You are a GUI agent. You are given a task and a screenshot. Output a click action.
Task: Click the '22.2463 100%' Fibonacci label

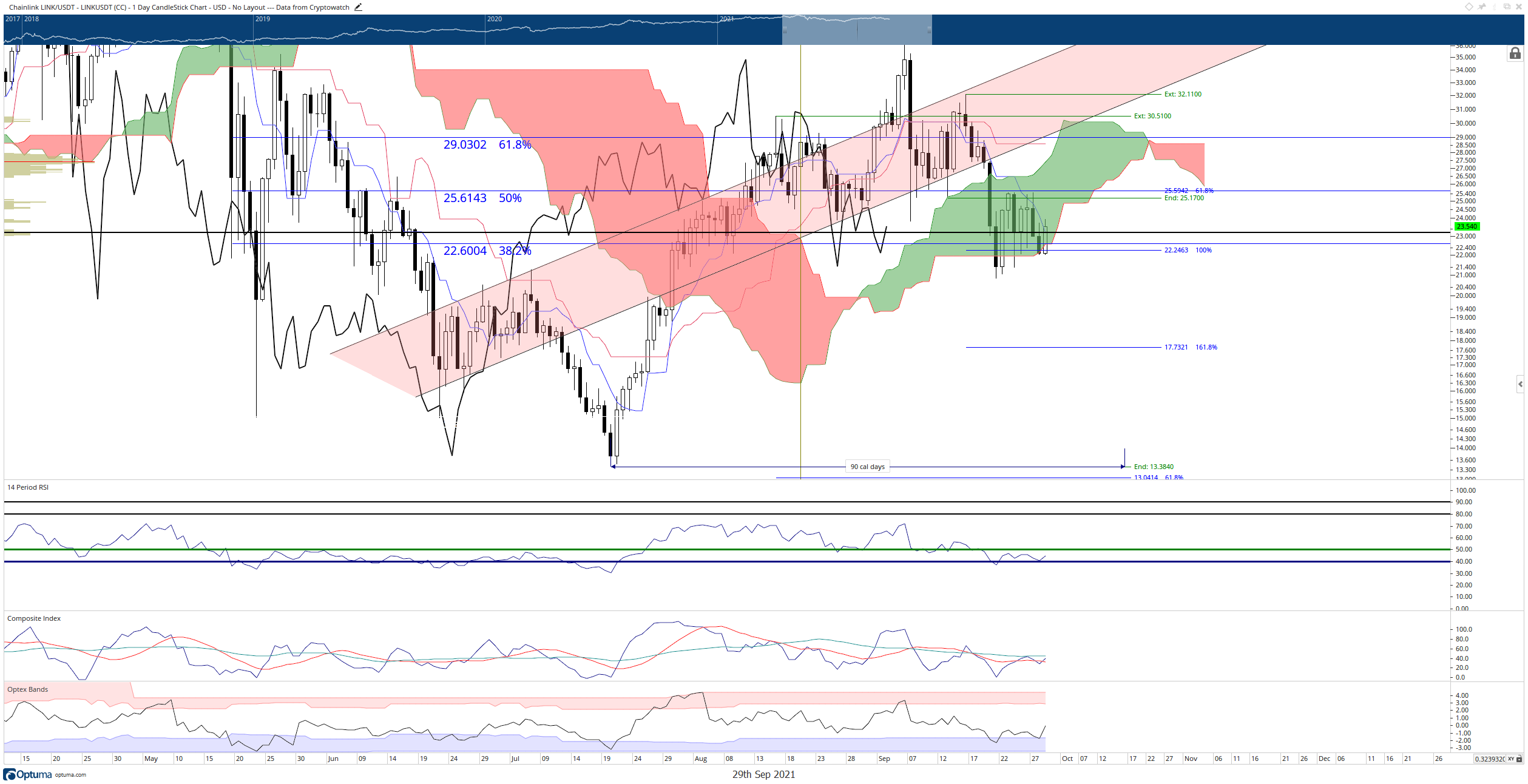point(1188,250)
